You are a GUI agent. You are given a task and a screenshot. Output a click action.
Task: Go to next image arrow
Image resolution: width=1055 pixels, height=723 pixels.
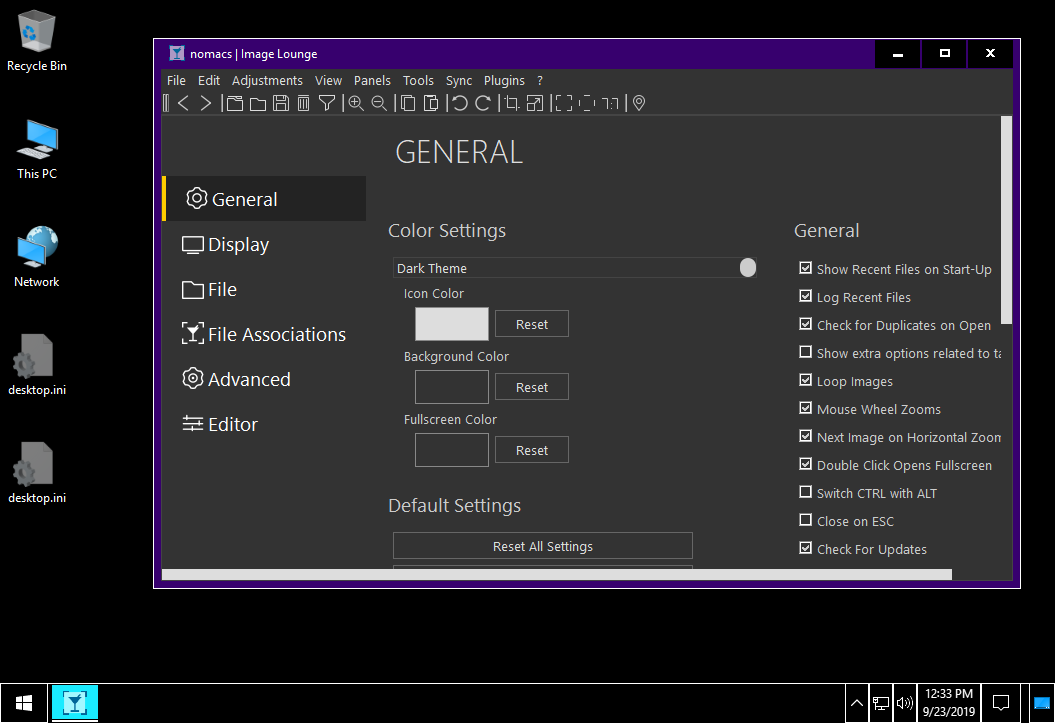point(206,103)
